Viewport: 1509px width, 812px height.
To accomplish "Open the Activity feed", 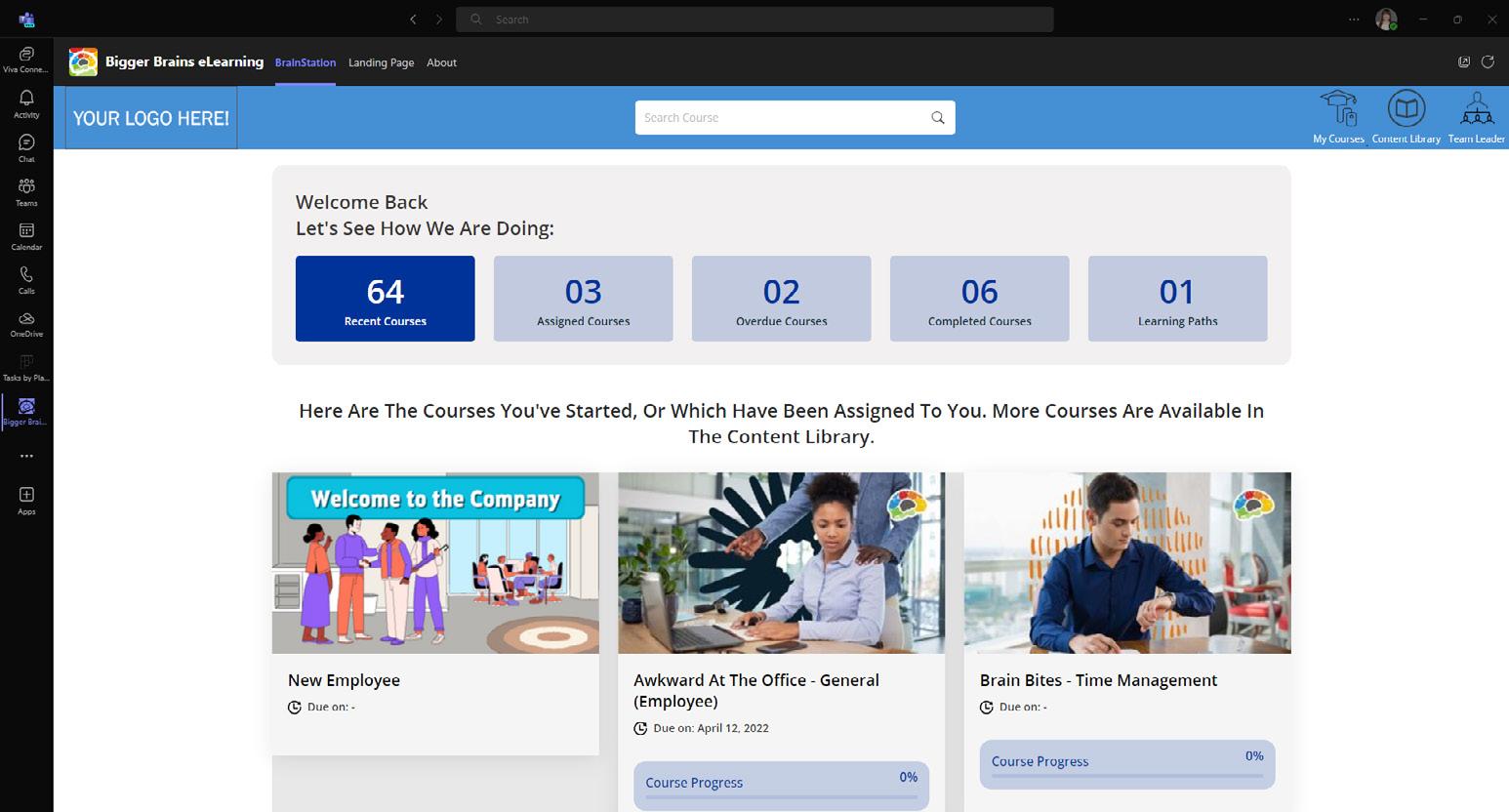I will 26,103.
